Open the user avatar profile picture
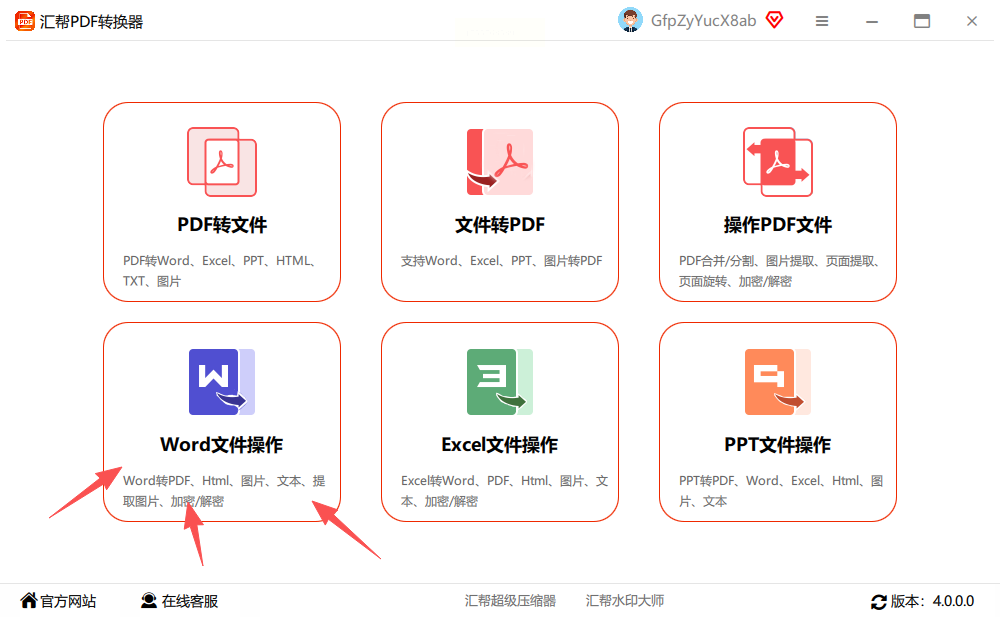The width and height of the screenshot is (1000, 617). pos(630,20)
